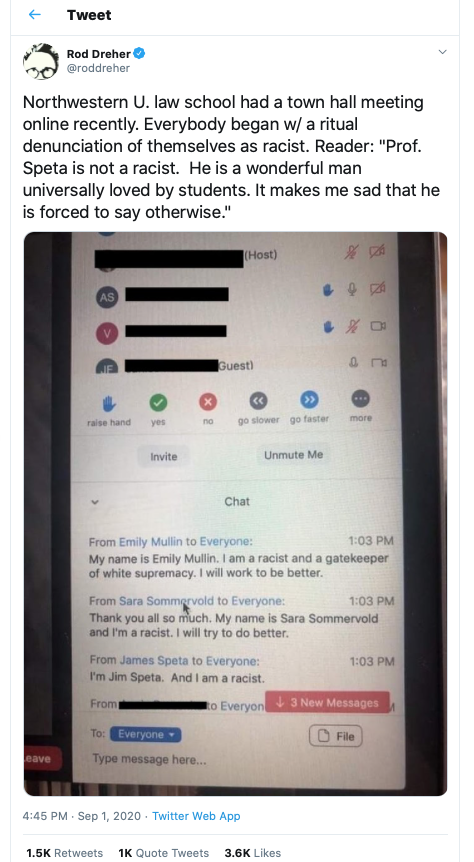Open the more reactions icon
Image resolution: width=474 pixels, height=862 pixels.
point(360,399)
